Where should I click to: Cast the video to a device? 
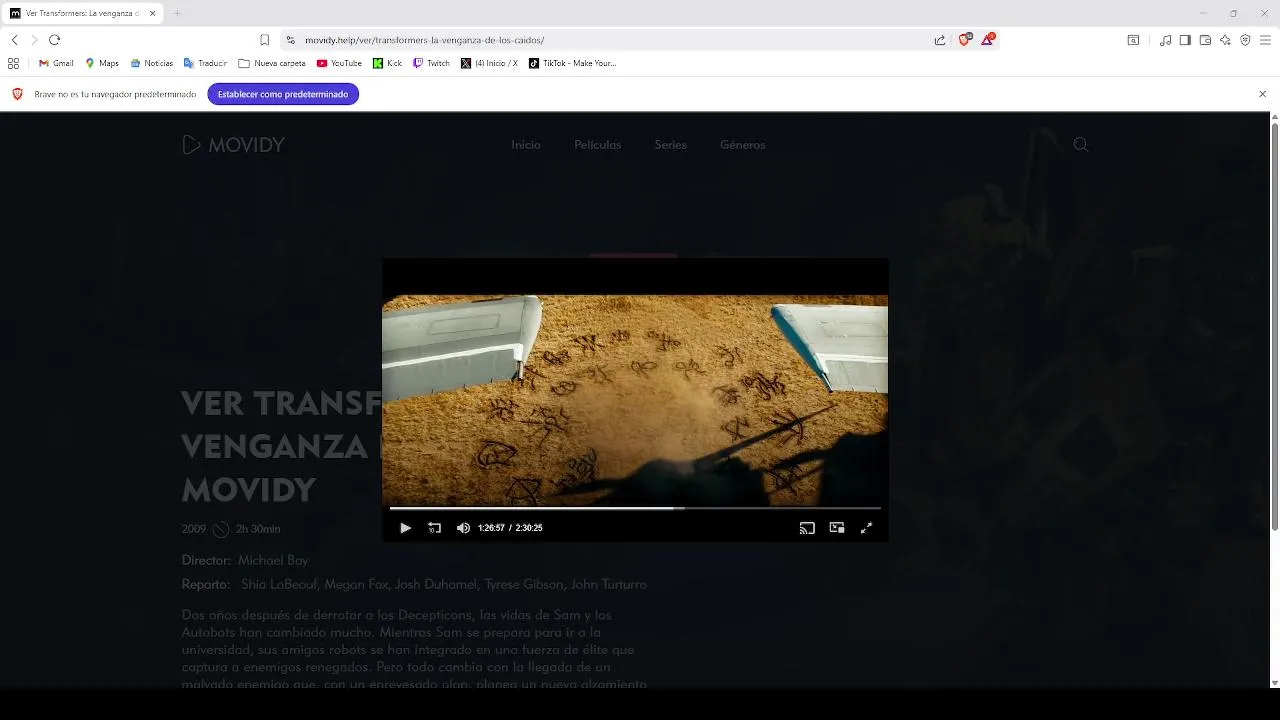point(807,528)
